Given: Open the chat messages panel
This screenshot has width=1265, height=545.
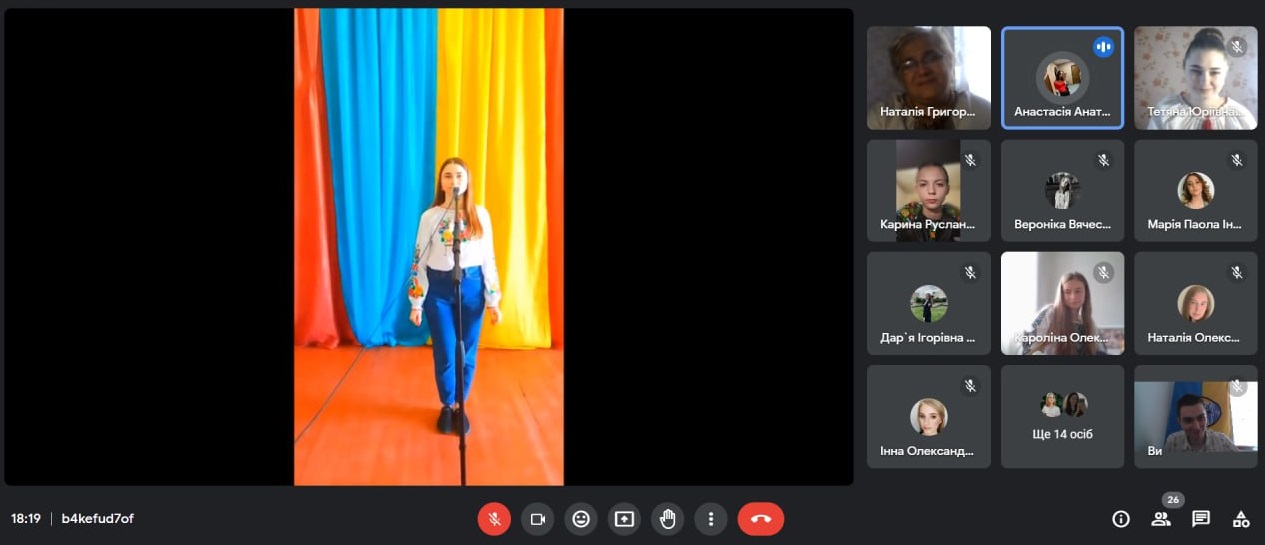Looking at the screenshot, I should (1201, 519).
